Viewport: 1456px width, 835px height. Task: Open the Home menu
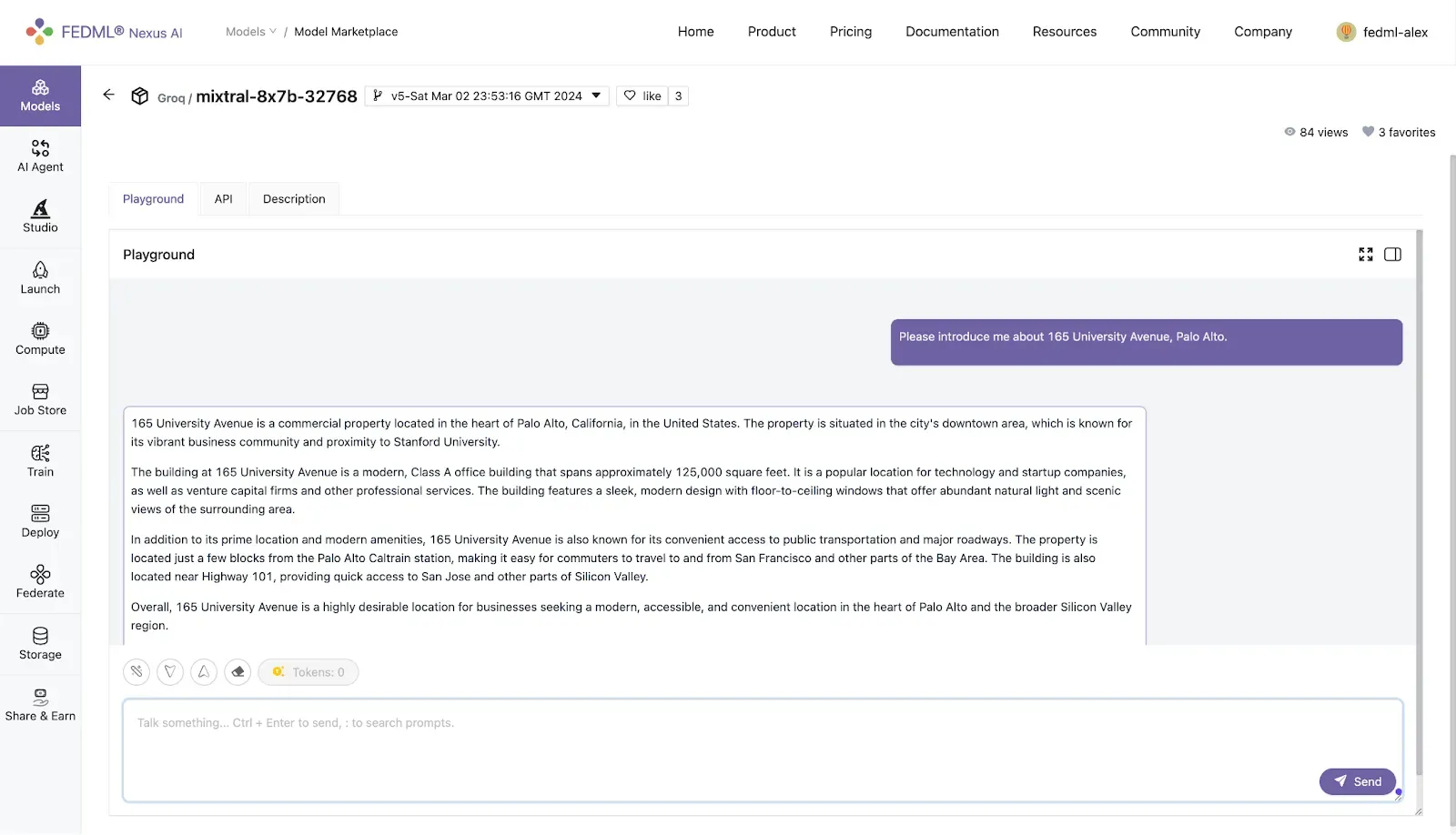coord(696,32)
